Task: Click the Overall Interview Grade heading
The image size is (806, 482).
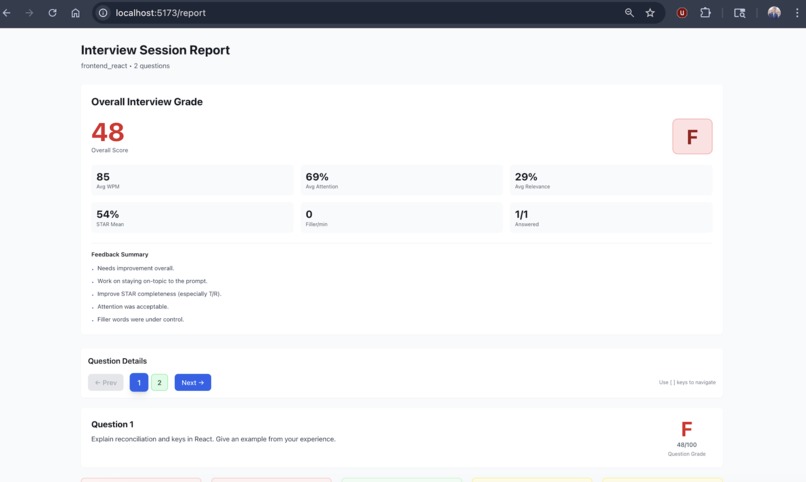Action: coord(146,102)
